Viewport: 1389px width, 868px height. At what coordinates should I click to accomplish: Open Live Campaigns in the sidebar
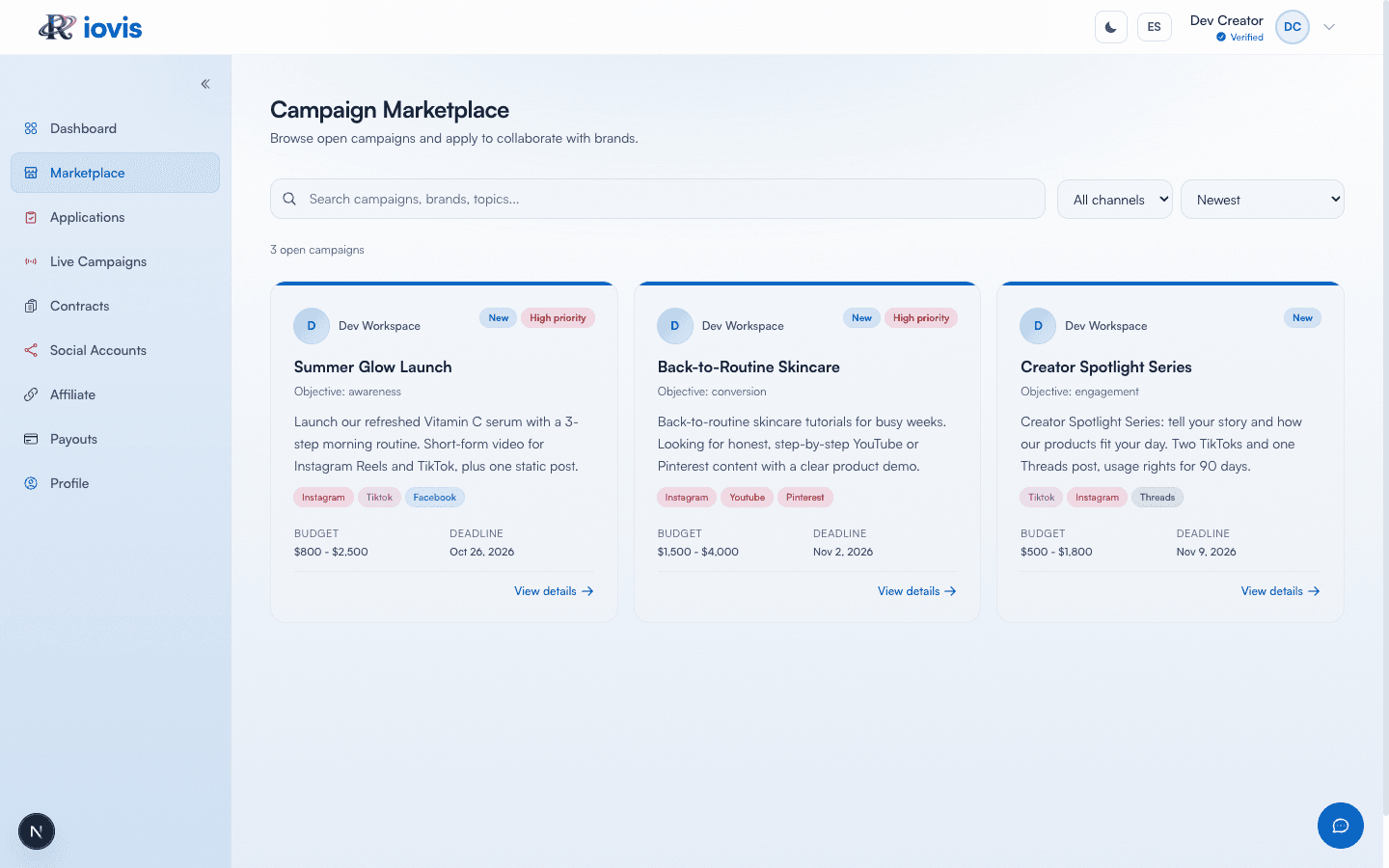116,261
